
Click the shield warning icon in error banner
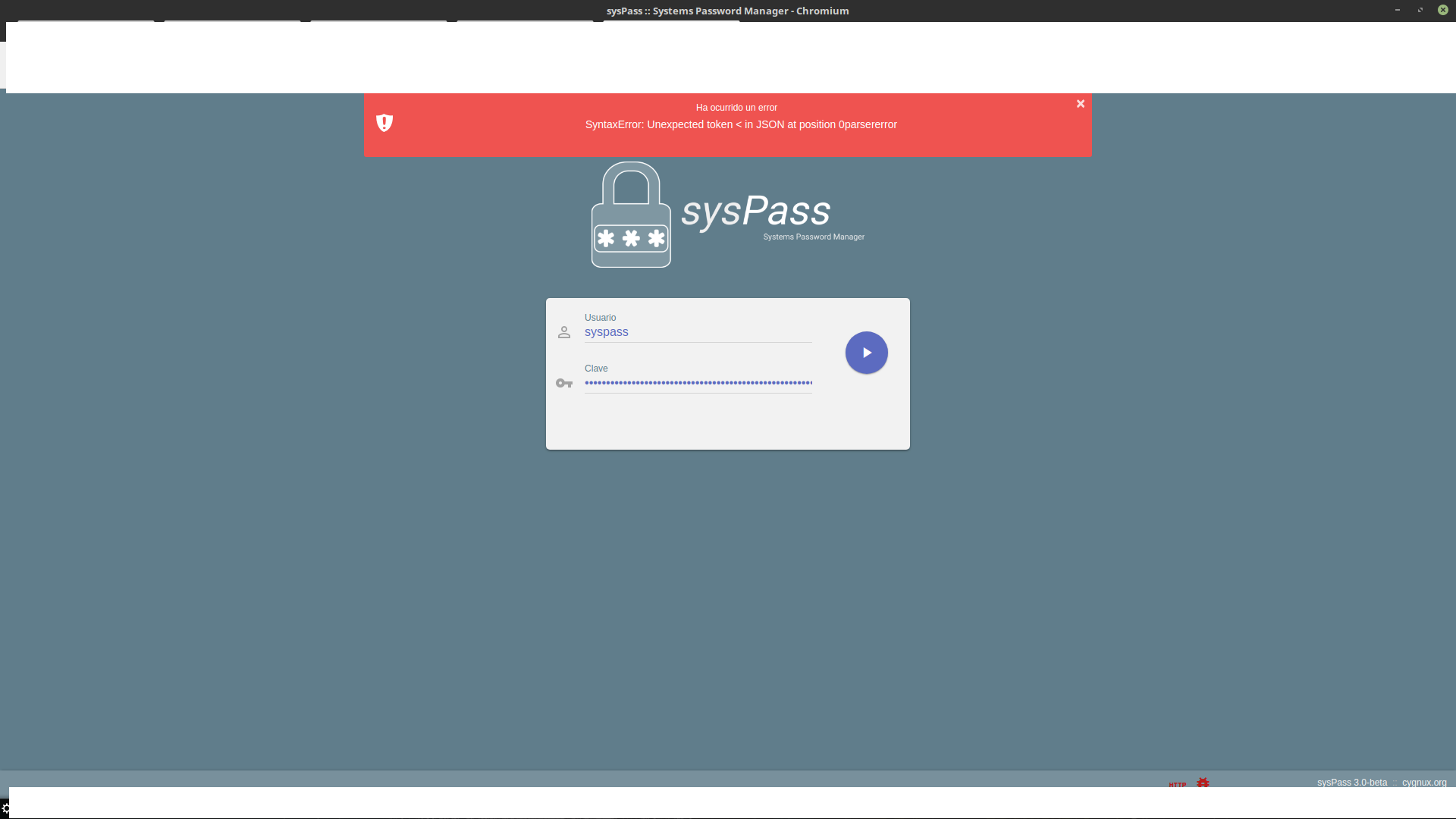pos(384,123)
